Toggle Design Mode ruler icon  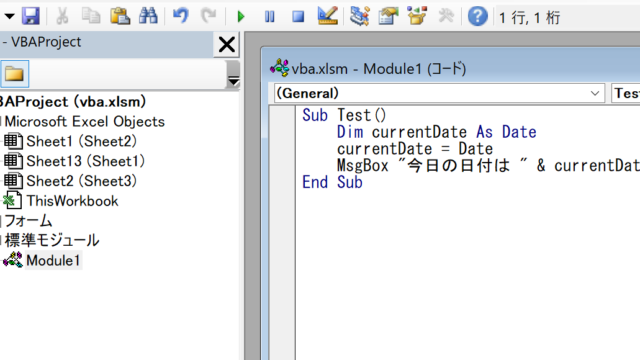(x=327, y=16)
